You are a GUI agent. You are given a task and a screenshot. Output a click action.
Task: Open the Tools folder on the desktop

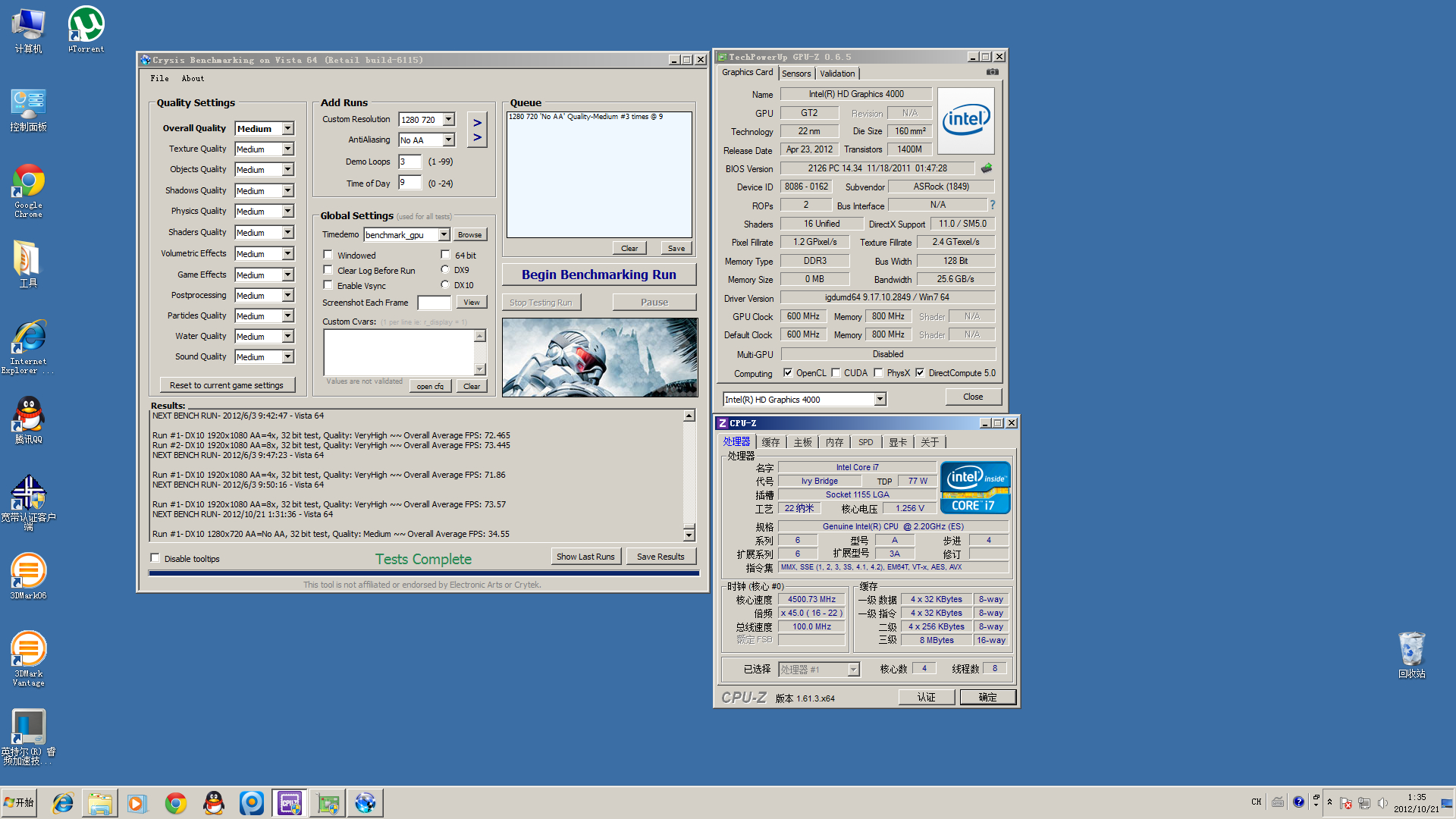pyautogui.click(x=28, y=264)
